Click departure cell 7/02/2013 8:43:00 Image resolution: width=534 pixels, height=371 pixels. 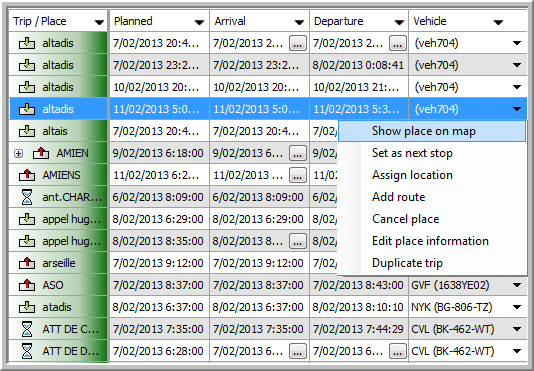point(358,285)
